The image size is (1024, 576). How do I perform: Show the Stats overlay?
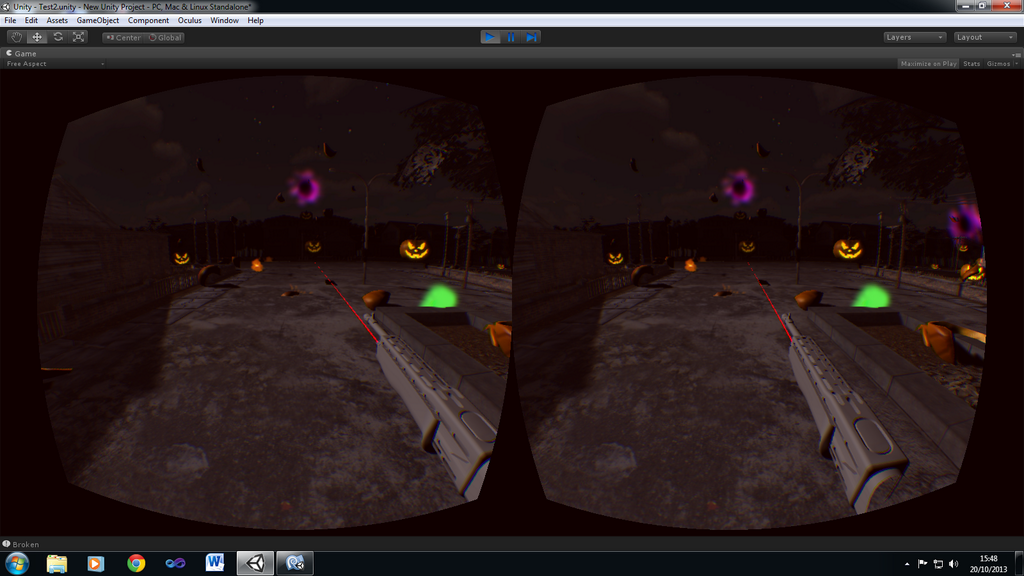971,64
